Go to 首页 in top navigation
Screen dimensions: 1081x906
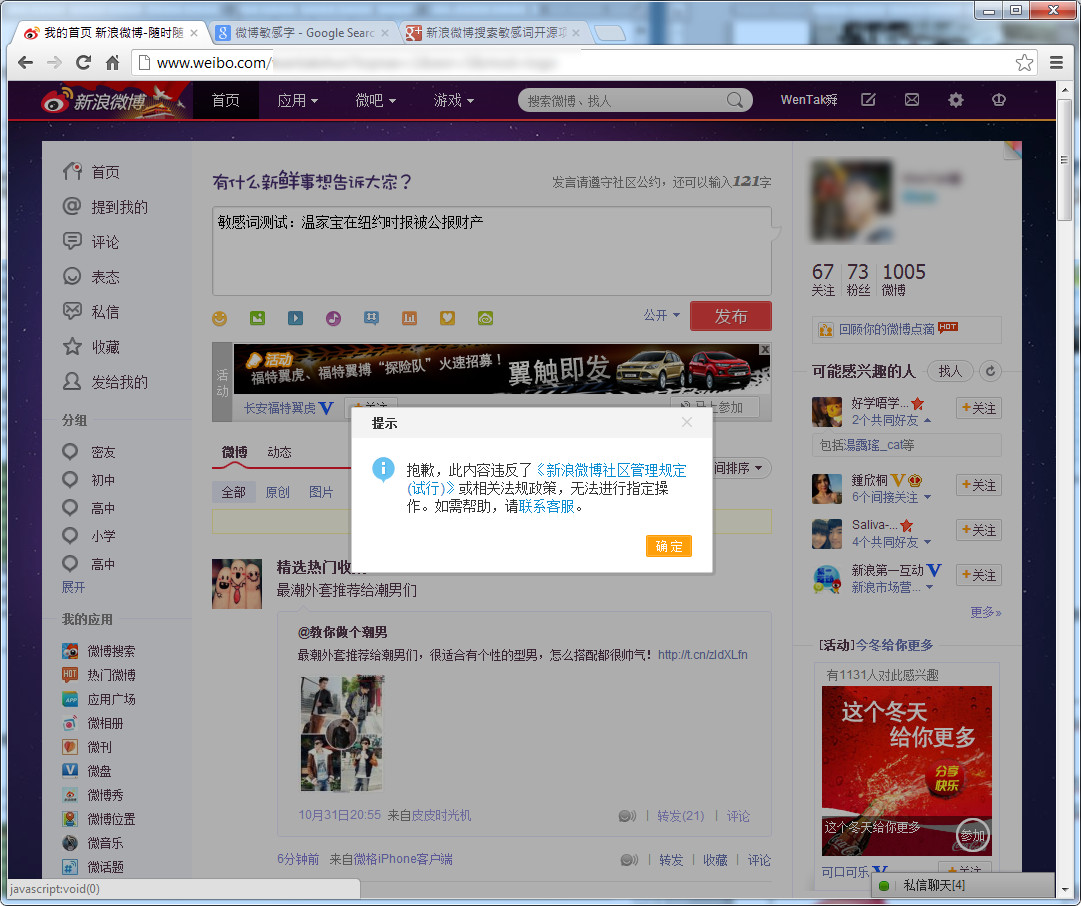coord(225,101)
